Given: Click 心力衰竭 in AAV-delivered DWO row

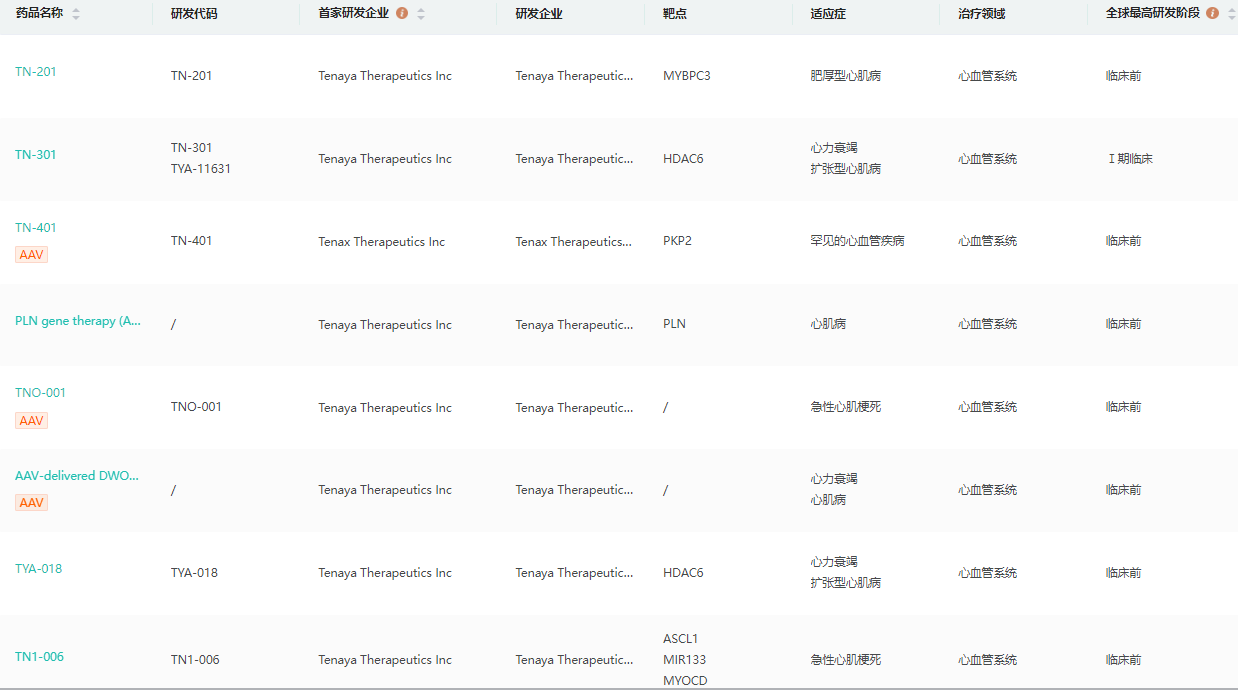Looking at the screenshot, I should point(834,479).
